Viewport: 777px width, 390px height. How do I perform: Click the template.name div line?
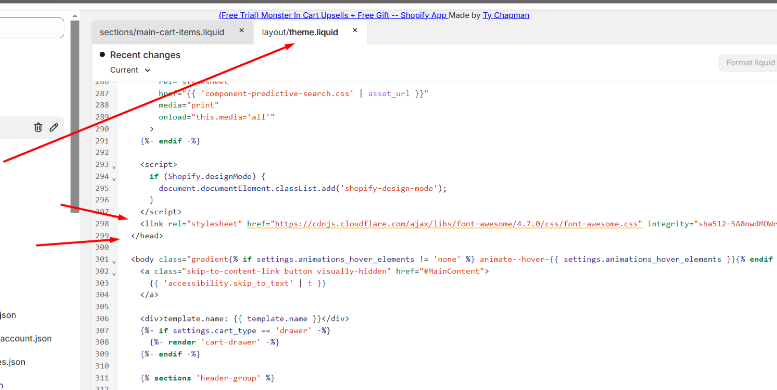coord(245,319)
